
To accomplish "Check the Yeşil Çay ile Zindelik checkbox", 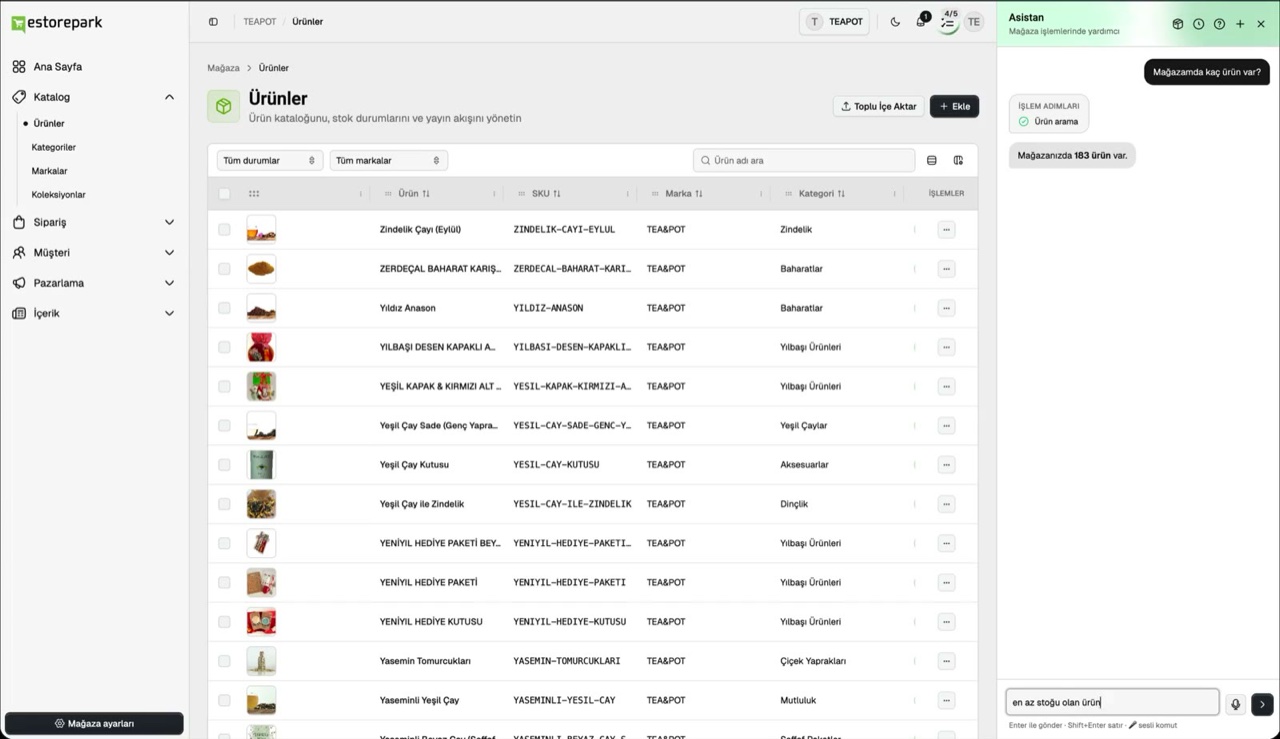I will [x=224, y=504].
